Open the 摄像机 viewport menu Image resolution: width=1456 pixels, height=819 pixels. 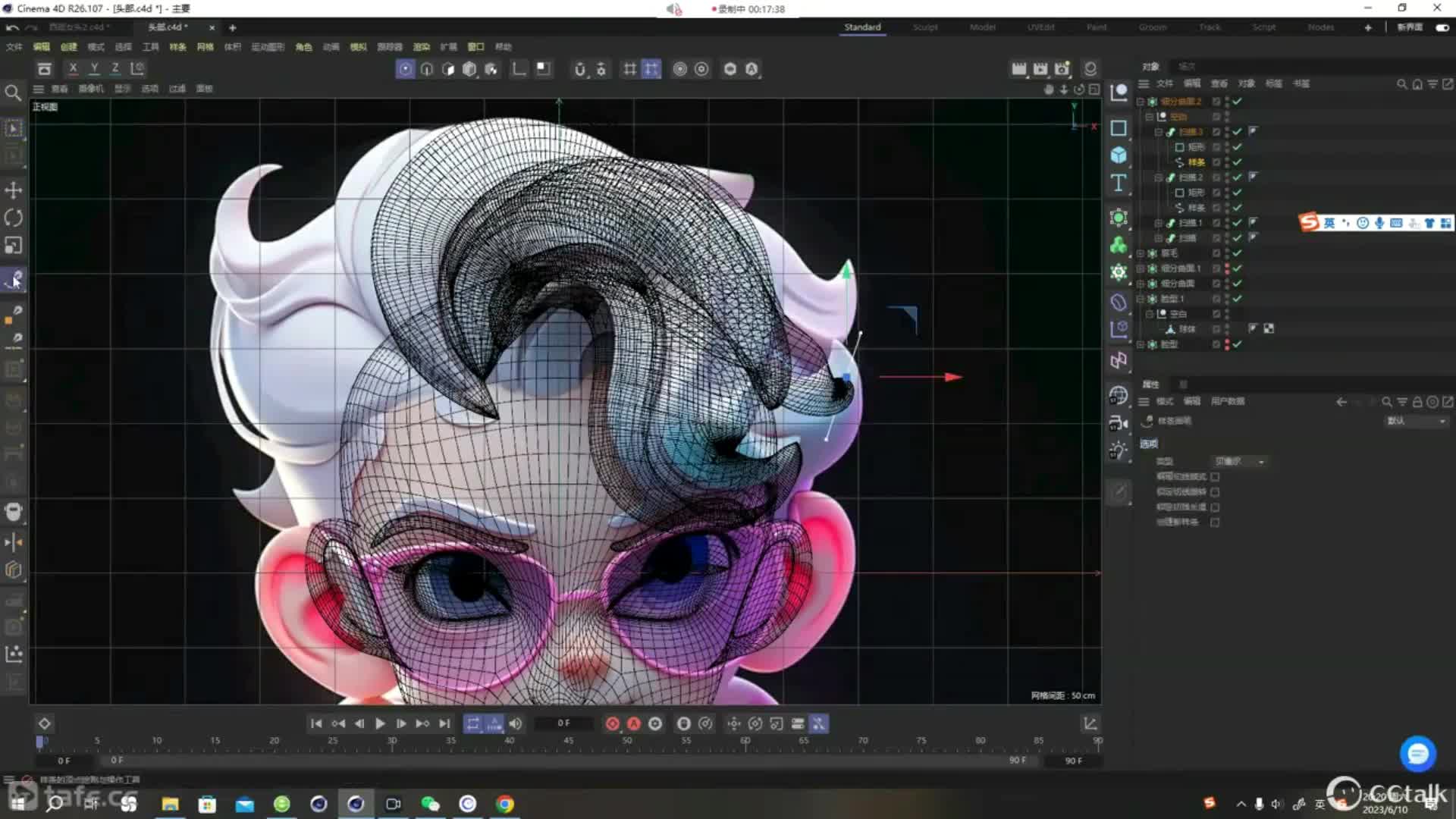click(91, 89)
